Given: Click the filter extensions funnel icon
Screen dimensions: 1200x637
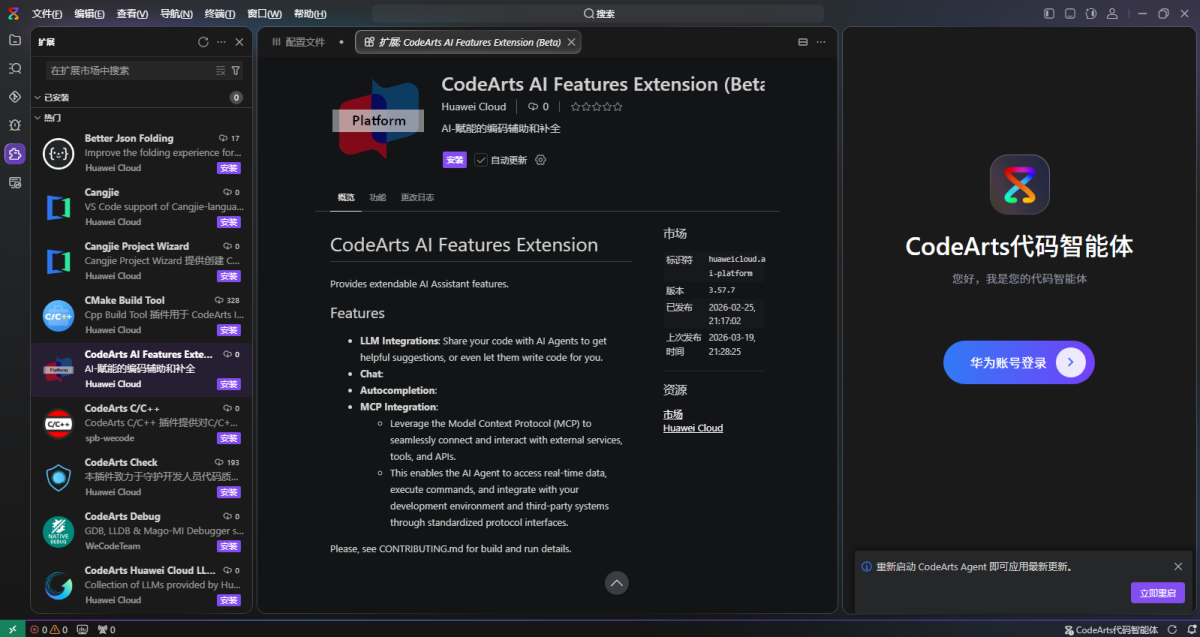Looking at the screenshot, I should pos(236,71).
